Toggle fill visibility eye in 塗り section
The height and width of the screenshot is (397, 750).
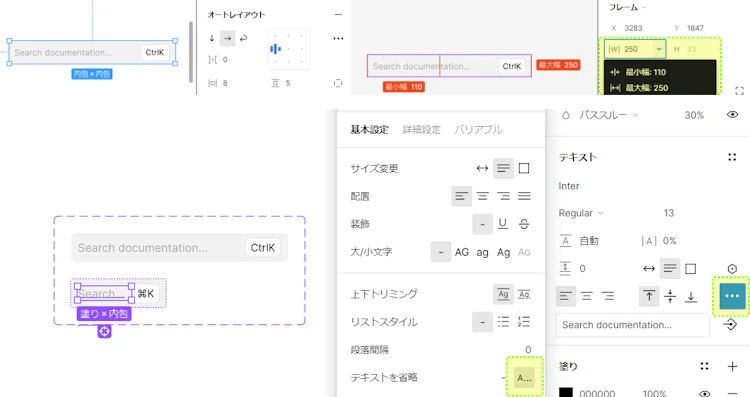(704, 394)
